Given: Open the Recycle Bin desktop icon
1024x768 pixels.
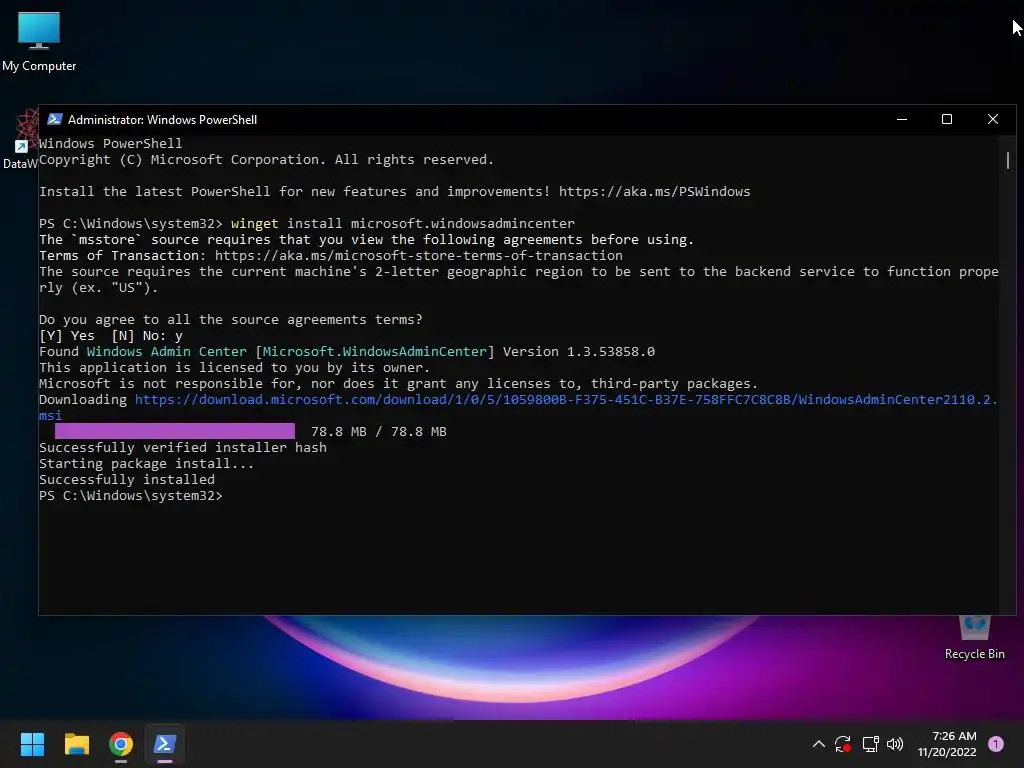Looking at the screenshot, I should [x=974, y=638].
